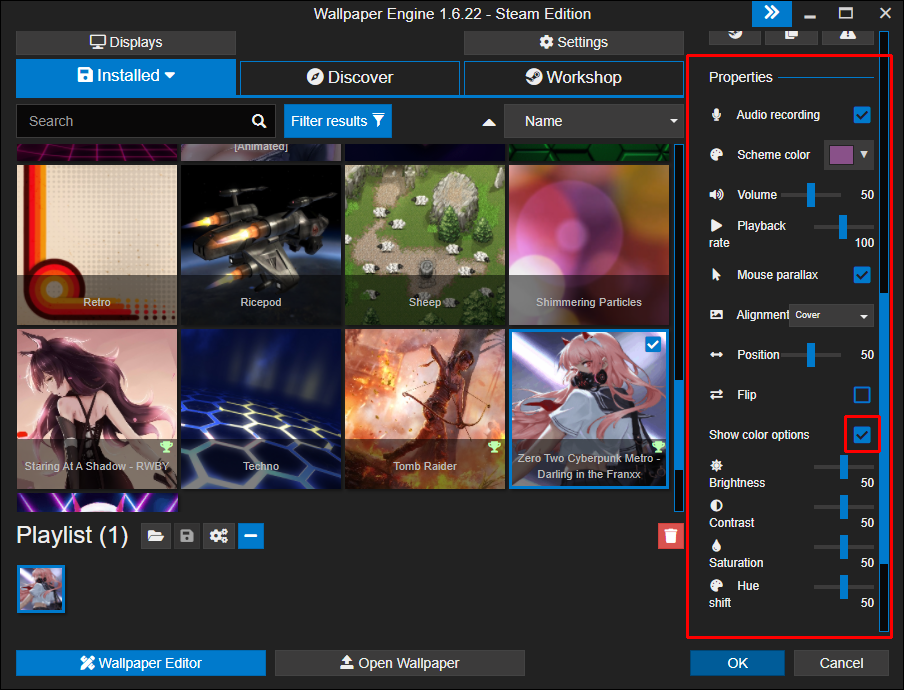Switch to the Discover tab
Screen dimensions: 904x690
(349, 77)
